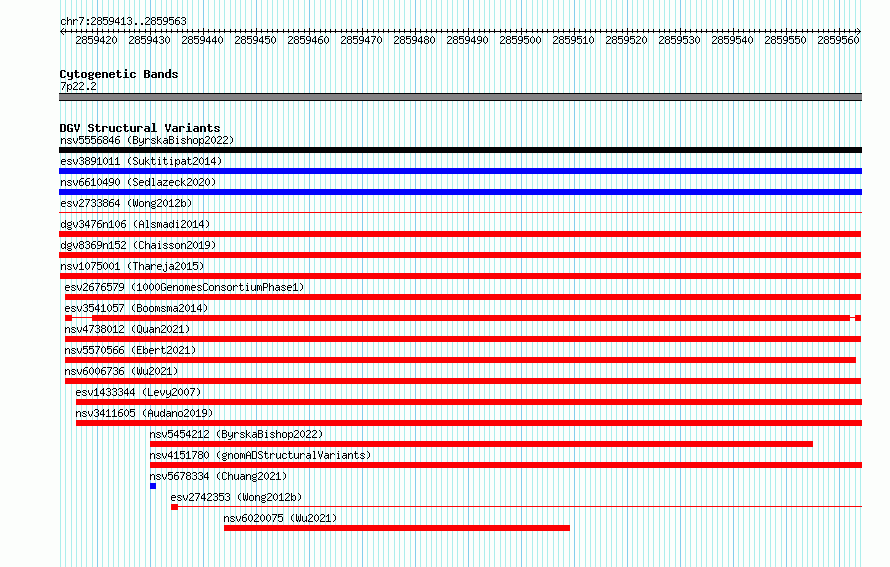
Task: Click ruler position label 2859560
Action: point(838,40)
